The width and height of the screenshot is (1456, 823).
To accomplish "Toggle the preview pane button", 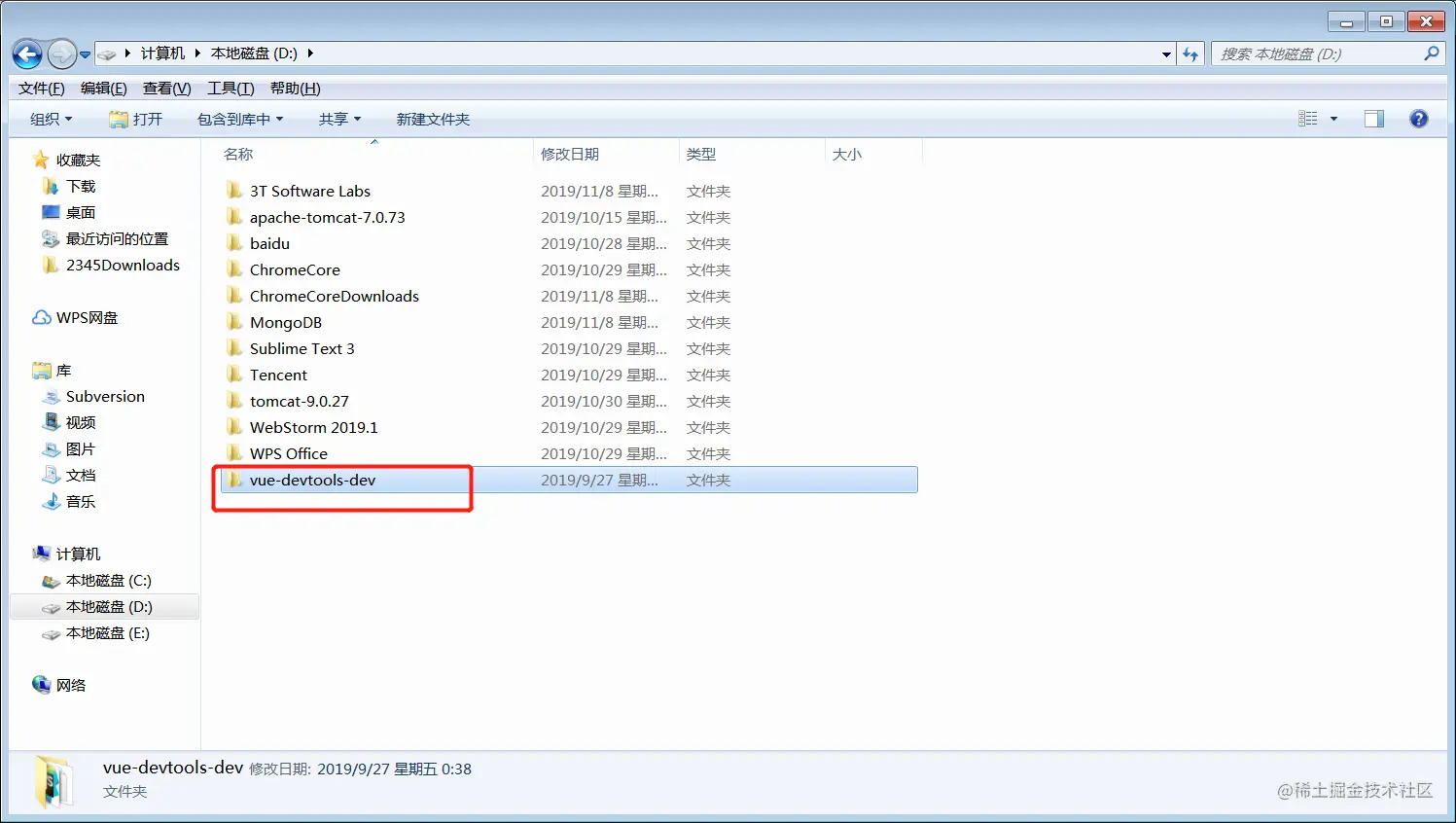I will tap(1374, 119).
